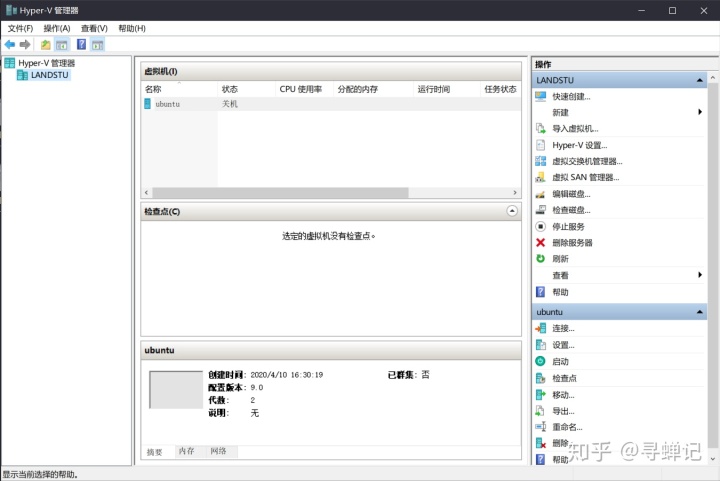Viewport: 720px width, 481px height.
Task: Switch to the Networking (网络) tab
Action: coord(218,451)
